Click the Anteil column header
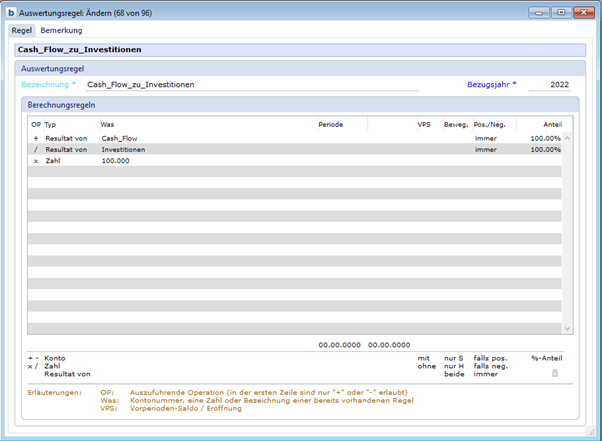 551,124
